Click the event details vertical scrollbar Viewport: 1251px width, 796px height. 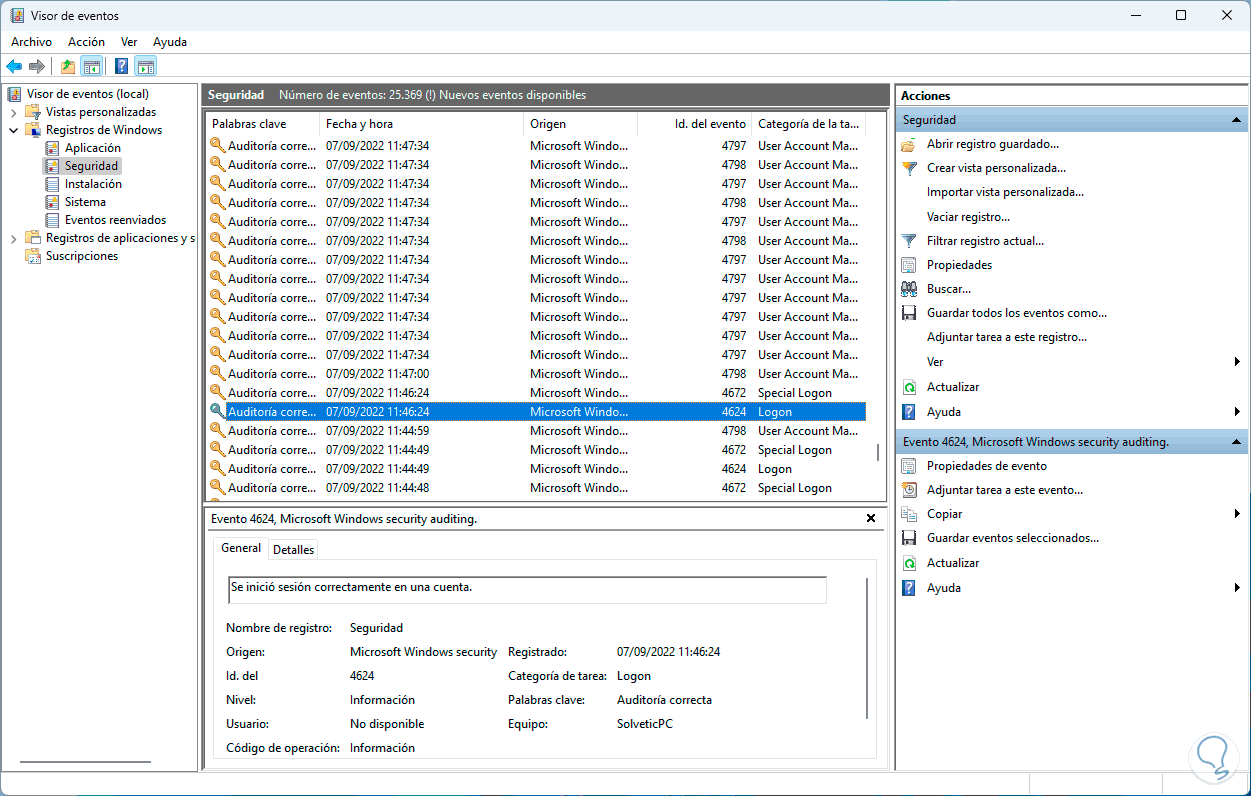[869, 649]
